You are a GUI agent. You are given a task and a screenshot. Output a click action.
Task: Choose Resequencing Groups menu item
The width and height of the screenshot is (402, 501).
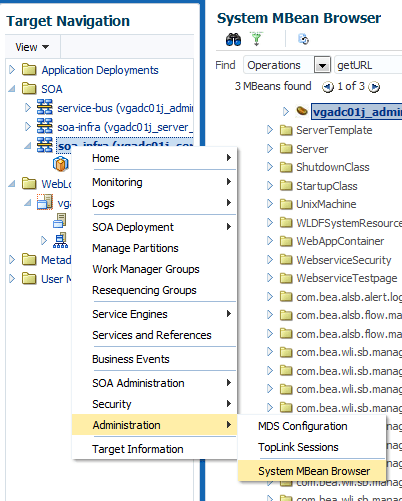pos(154,290)
